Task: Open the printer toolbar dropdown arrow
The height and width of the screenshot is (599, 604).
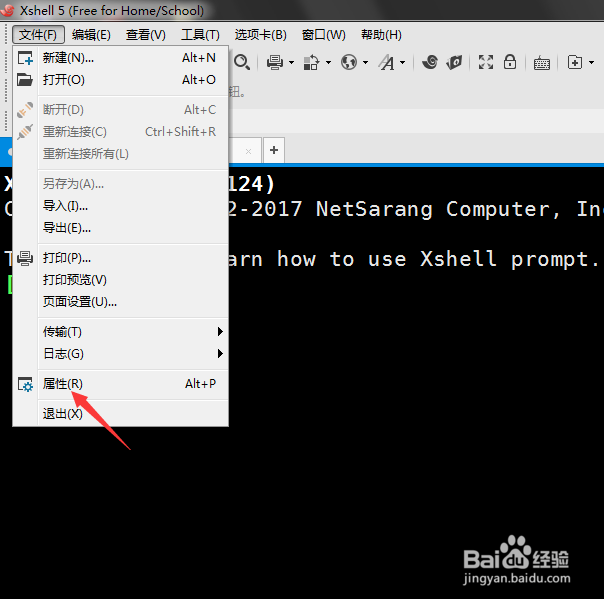Action: pyautogui.click(x=292, y=62)
